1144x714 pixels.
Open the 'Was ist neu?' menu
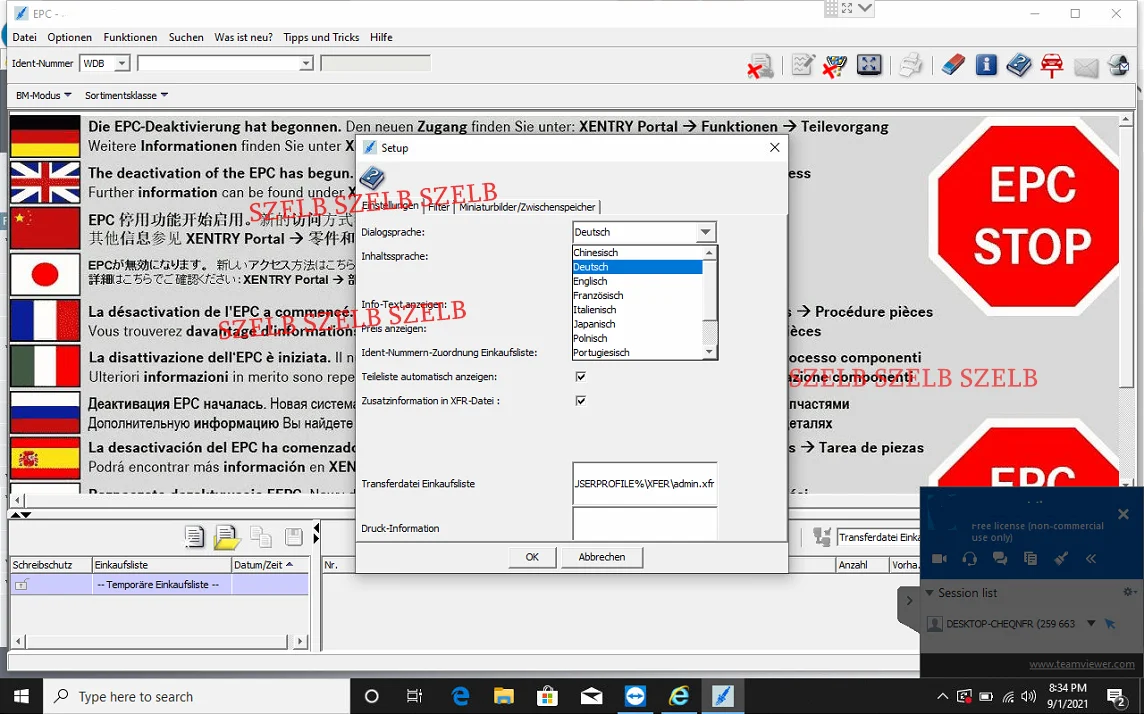tap(244, 37)
